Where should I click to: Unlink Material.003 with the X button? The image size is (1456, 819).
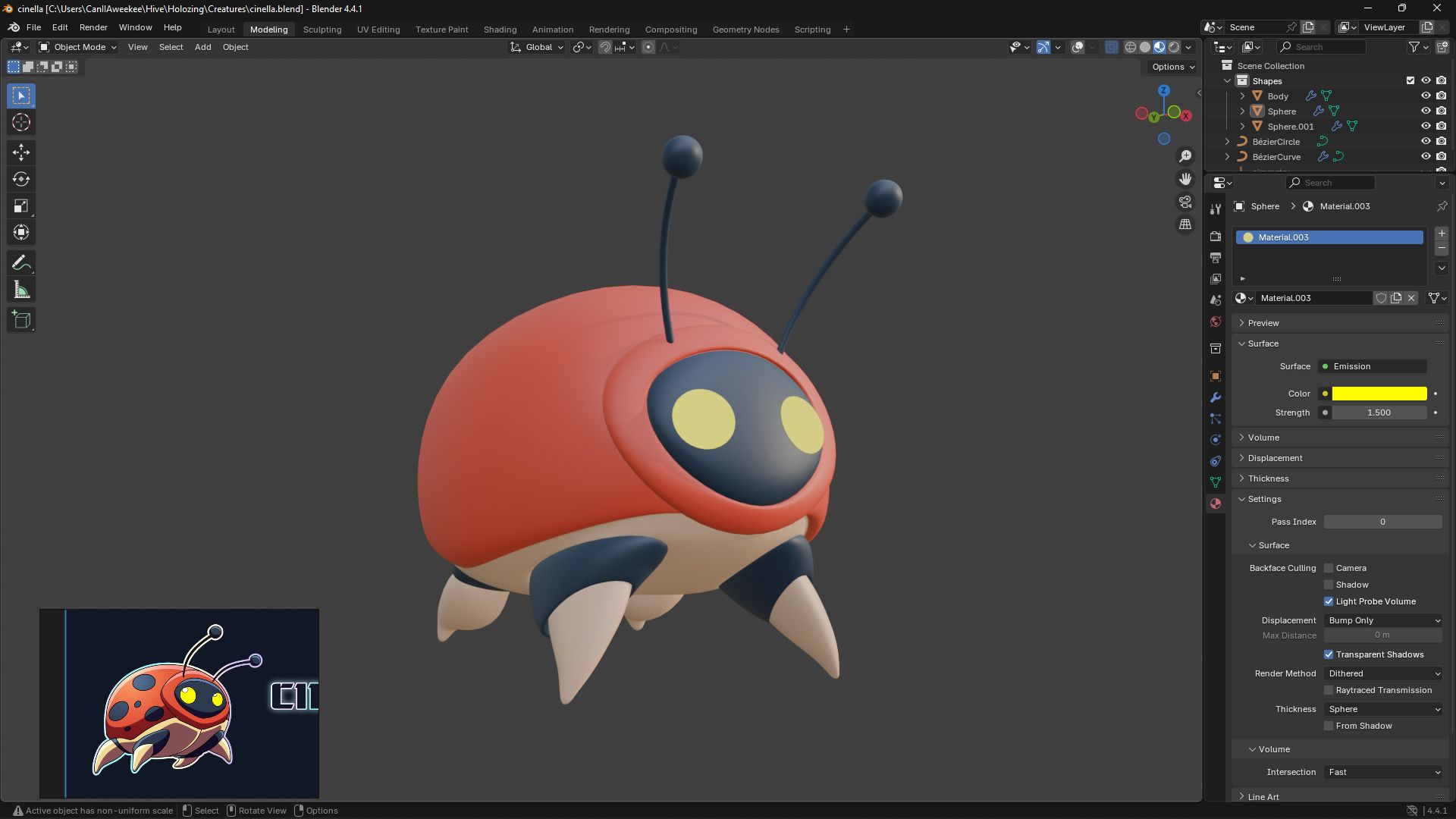1411,298
